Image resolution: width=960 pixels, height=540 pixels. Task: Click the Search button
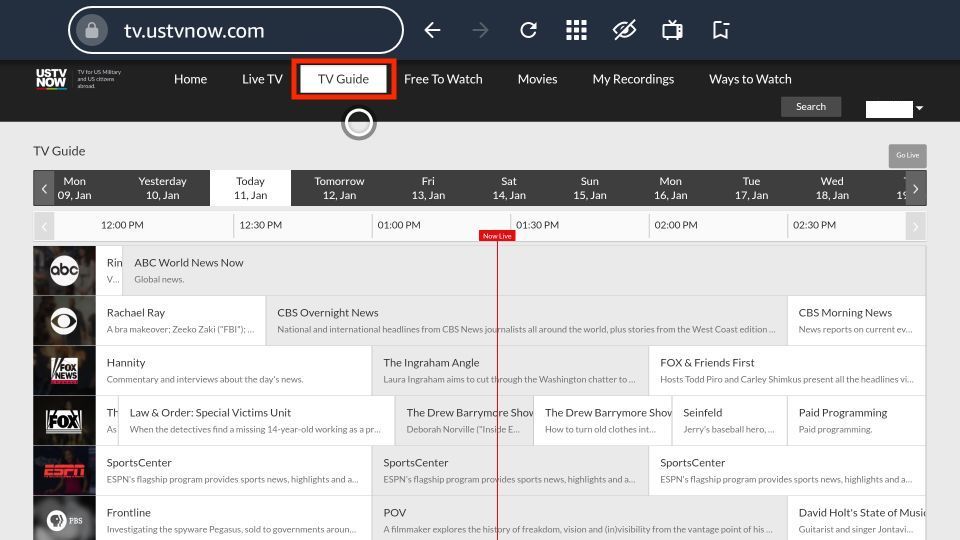click(x=811, y=107)
